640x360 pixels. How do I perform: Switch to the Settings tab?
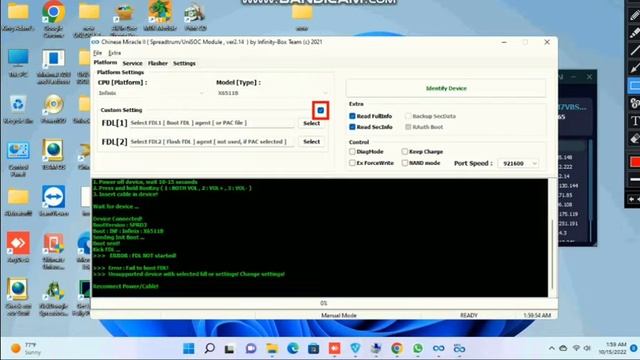184,63
